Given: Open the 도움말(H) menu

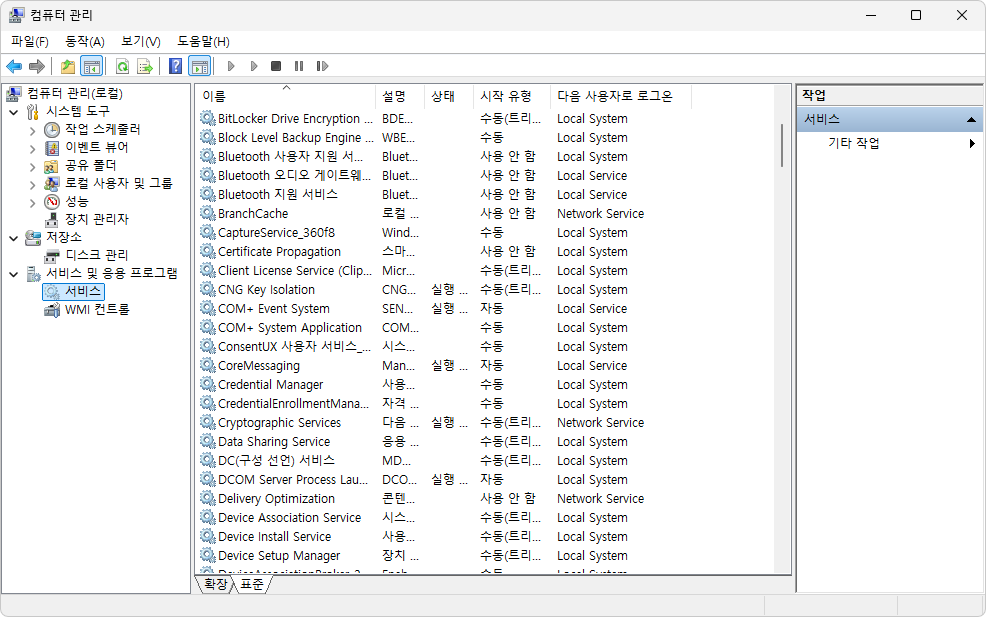Looking at the screenshot, I should pyautogui.click(x=203, y=42).
